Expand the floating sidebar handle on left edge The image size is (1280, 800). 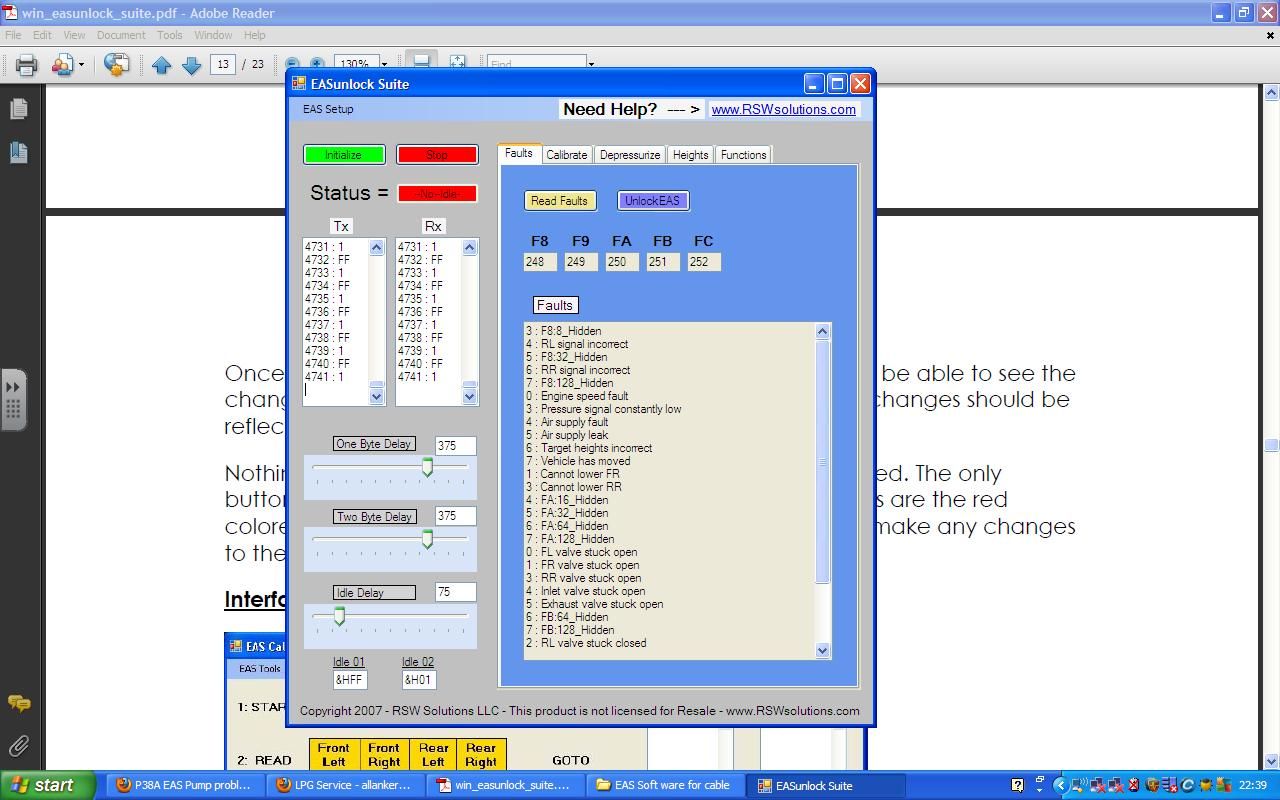point(13,399)
